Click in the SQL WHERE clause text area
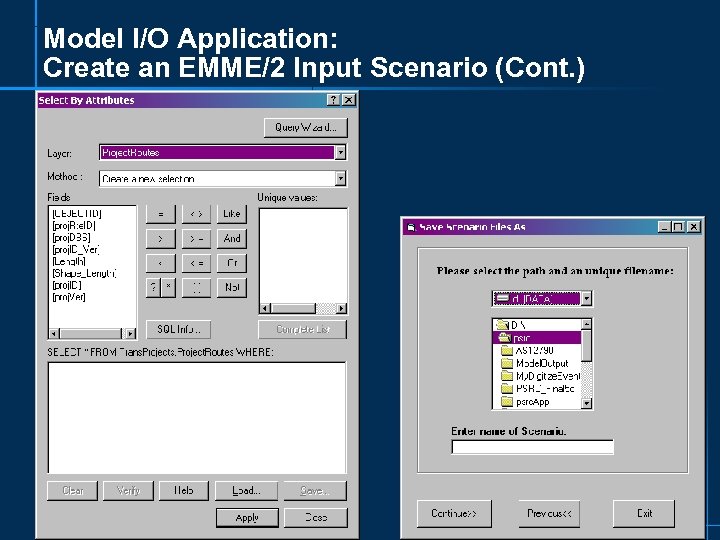The width and height of the screenshot is (720, 540). tap(197, 417)
